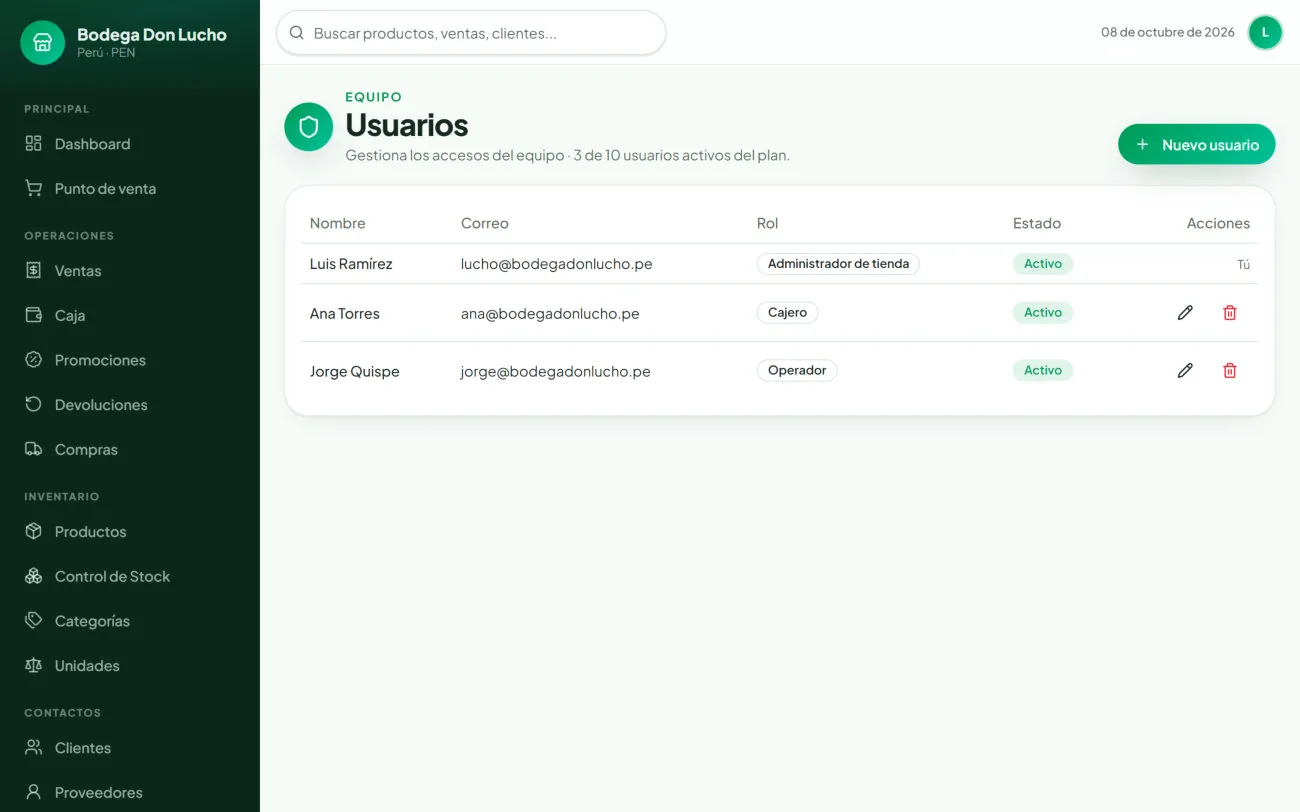Click the Operador role badge
This screenshot has height=812, width=1300.
[797, 371]
